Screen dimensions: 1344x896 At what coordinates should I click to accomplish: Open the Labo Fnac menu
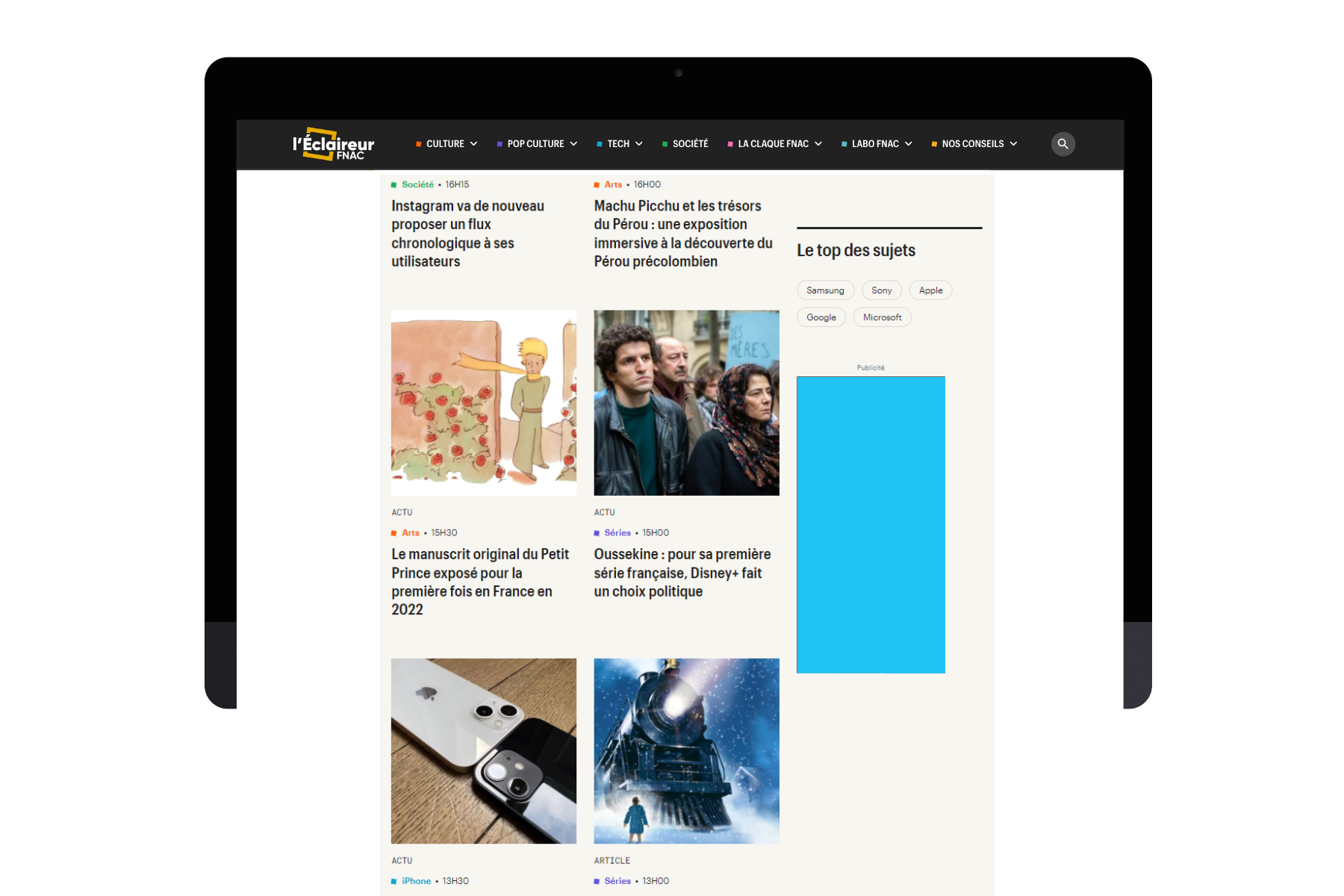tap(876, 144)
